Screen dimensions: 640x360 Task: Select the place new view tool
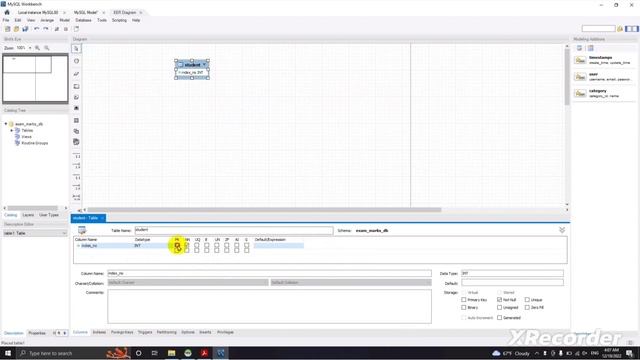click(x=76, y=131)
